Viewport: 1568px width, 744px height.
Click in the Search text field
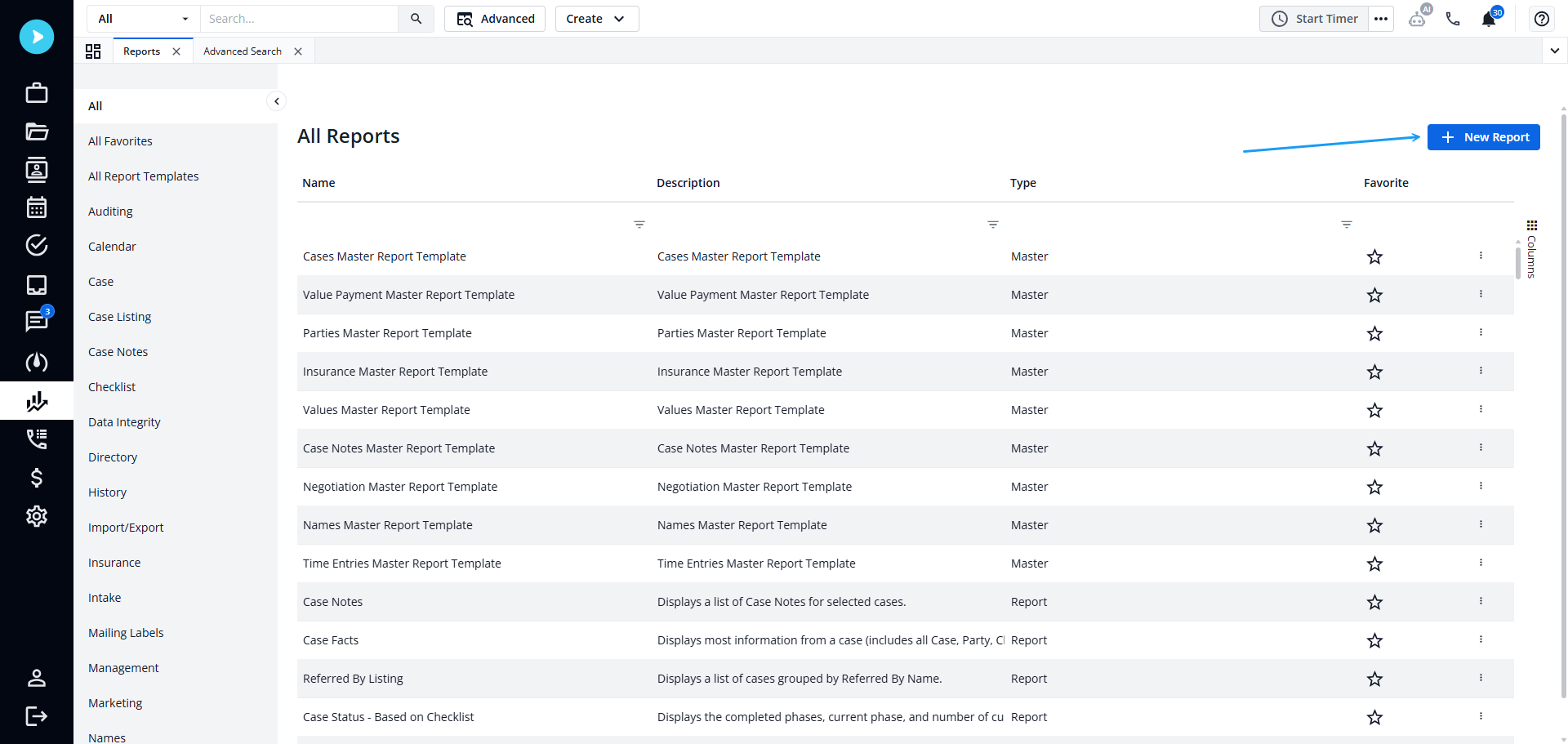click(299, 19)
